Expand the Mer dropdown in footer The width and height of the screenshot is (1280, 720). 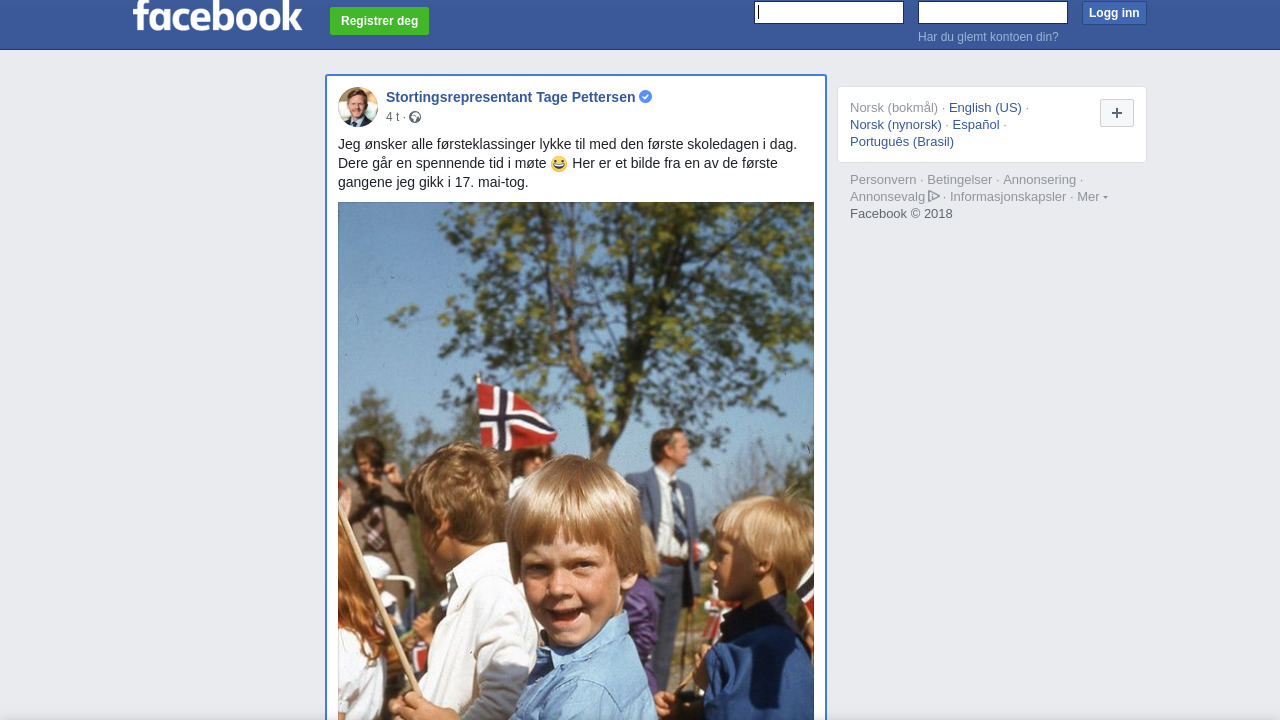(x=1092, y=197)
